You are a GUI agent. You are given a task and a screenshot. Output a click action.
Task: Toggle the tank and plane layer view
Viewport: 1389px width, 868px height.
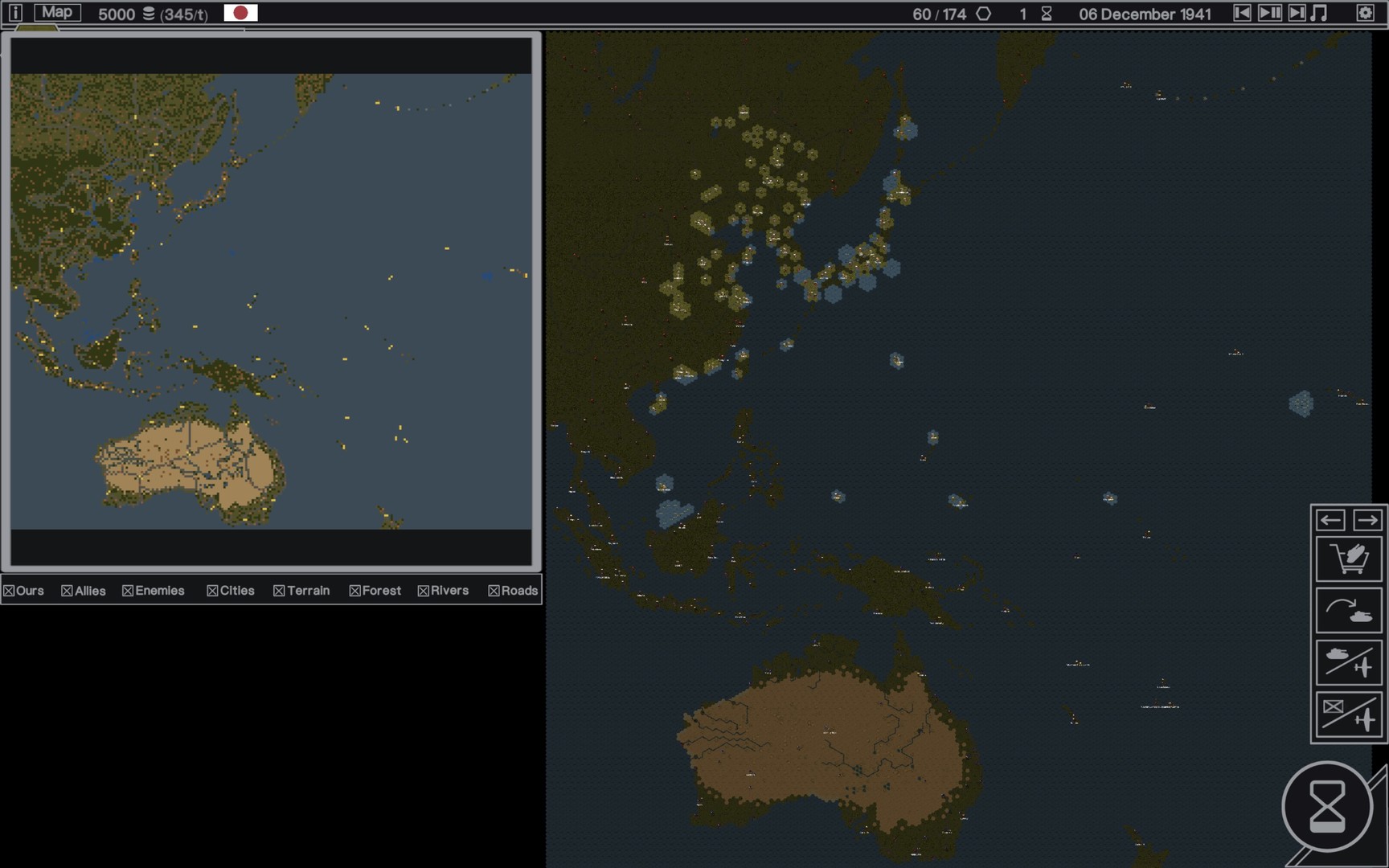(x=1348, y=662)
